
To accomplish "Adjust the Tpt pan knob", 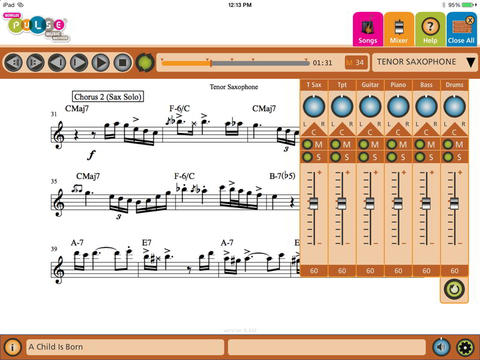I will [342, 107].
